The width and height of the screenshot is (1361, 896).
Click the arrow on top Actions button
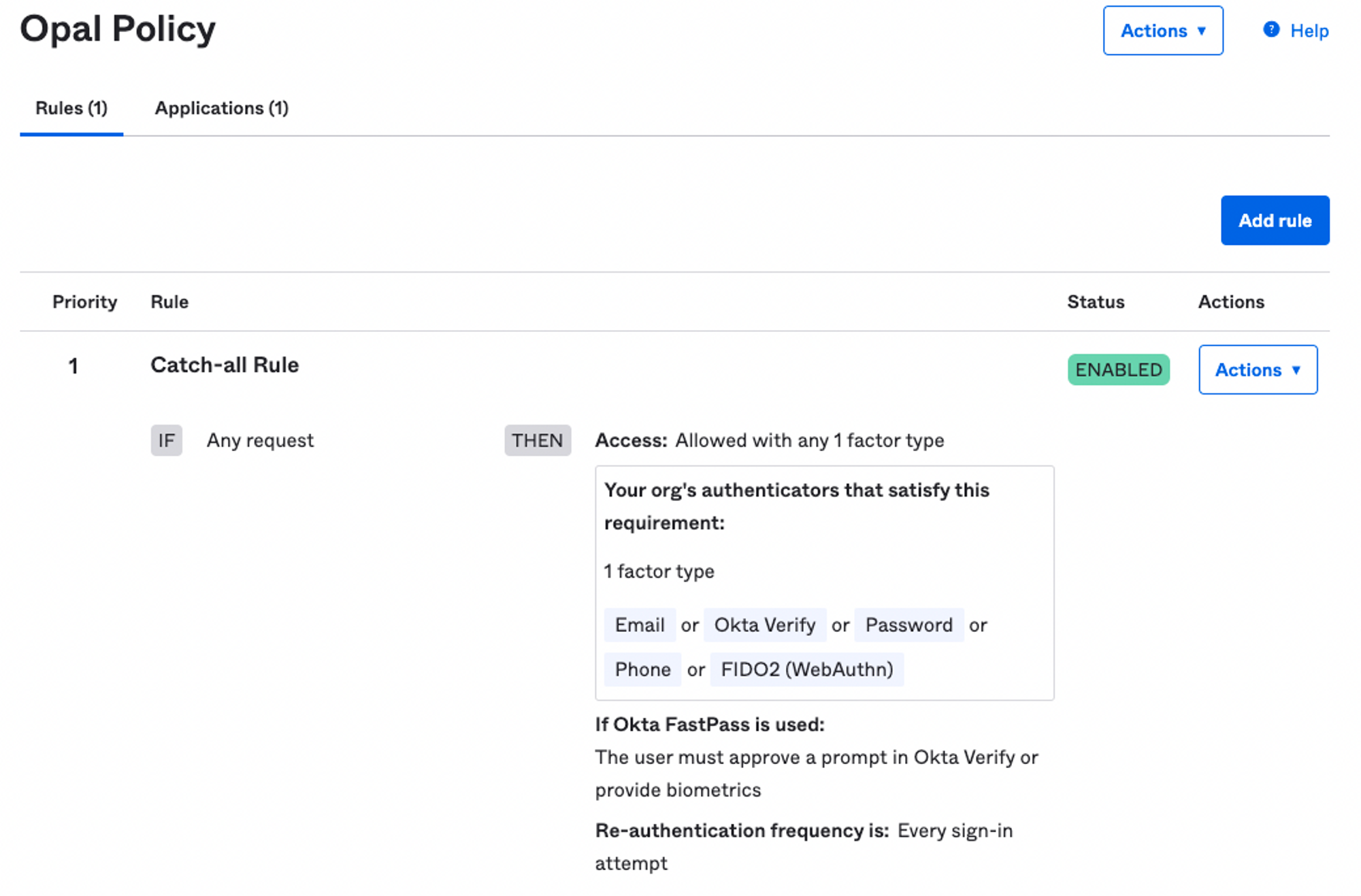pos(1201,31)
